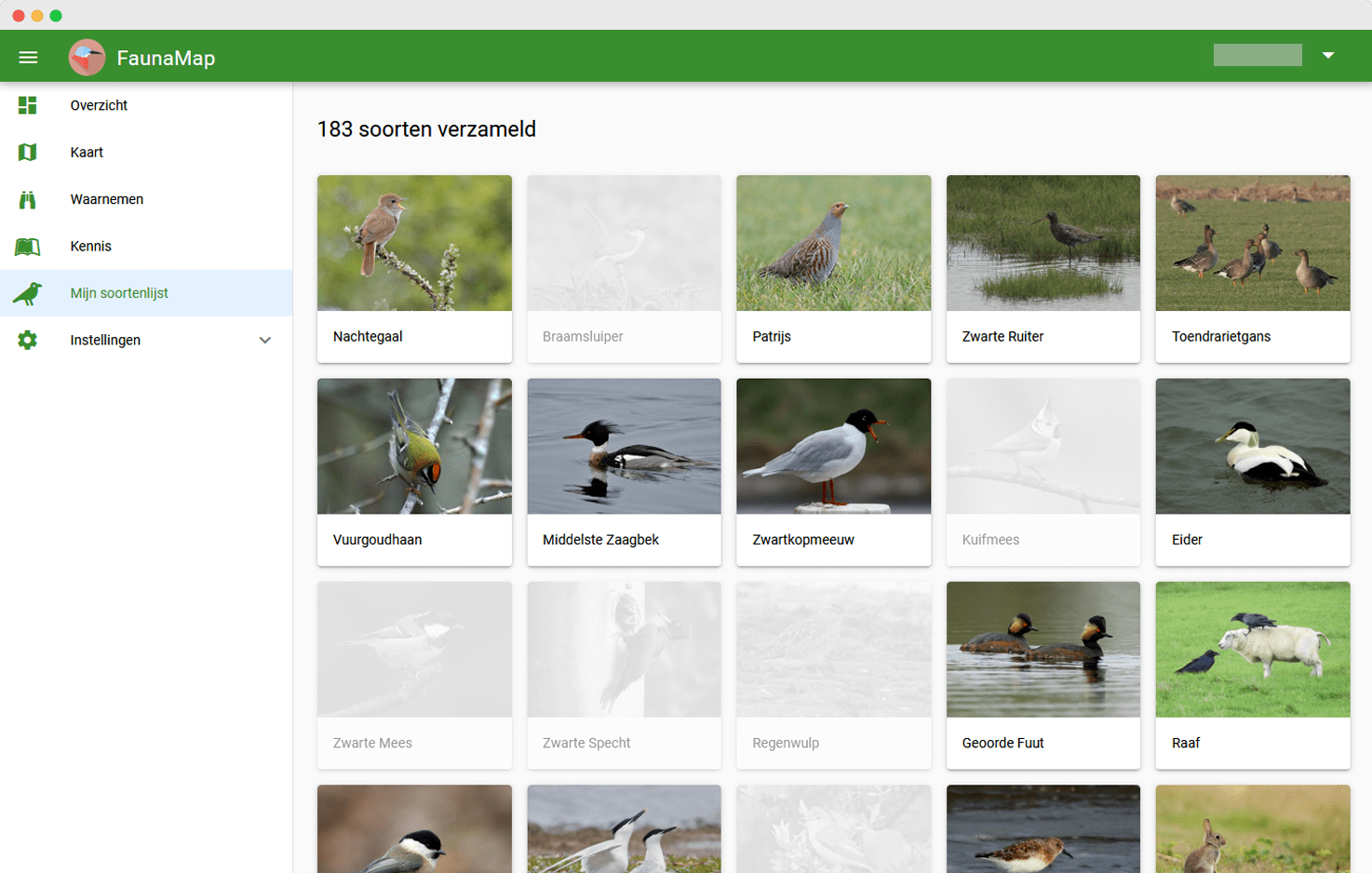The height and width of the screenshot is (873, 1372).
Task: Click the Waarnemen binoculars icon
Action: coord(28,199)
